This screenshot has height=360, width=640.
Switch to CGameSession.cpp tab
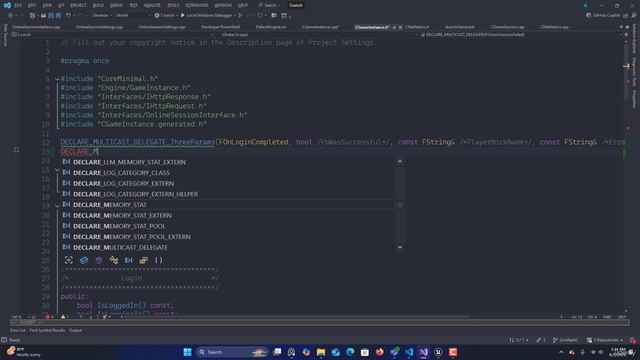[x=507, y=27]
